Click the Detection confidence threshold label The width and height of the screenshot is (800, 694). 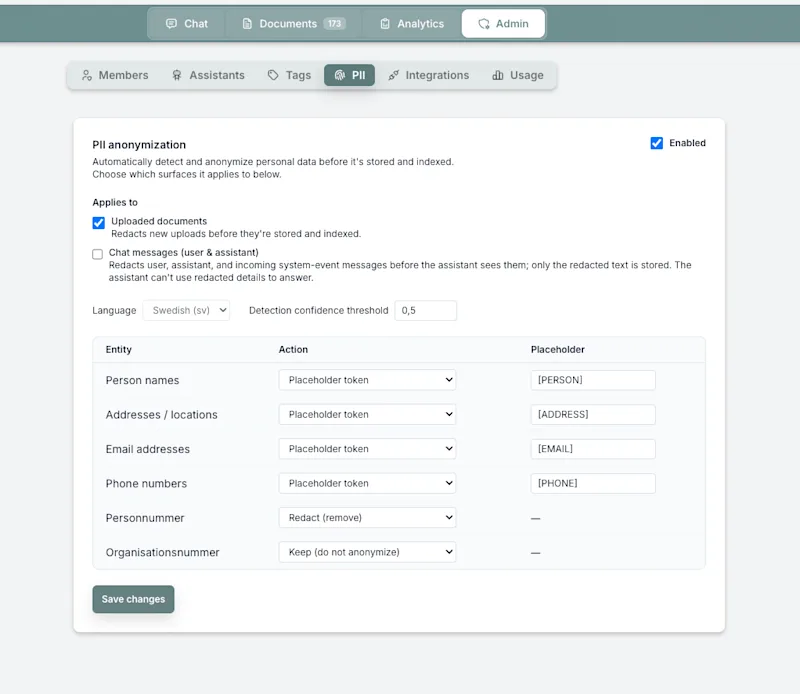coord(318,310)
